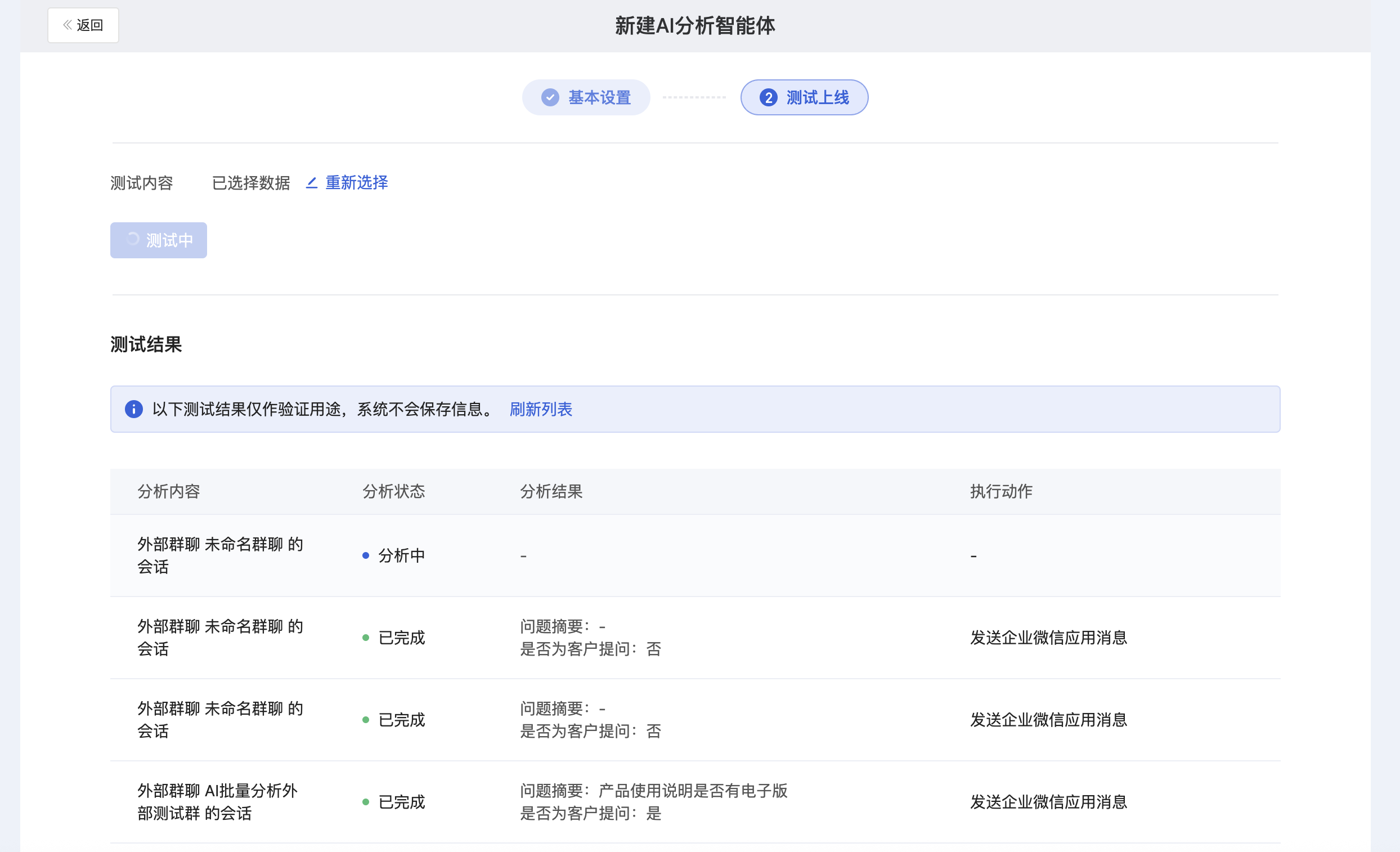This screenshot has height=852, width=1400.
Task: Click 刷新列表 to refresh results
Action: coord(540,409)
